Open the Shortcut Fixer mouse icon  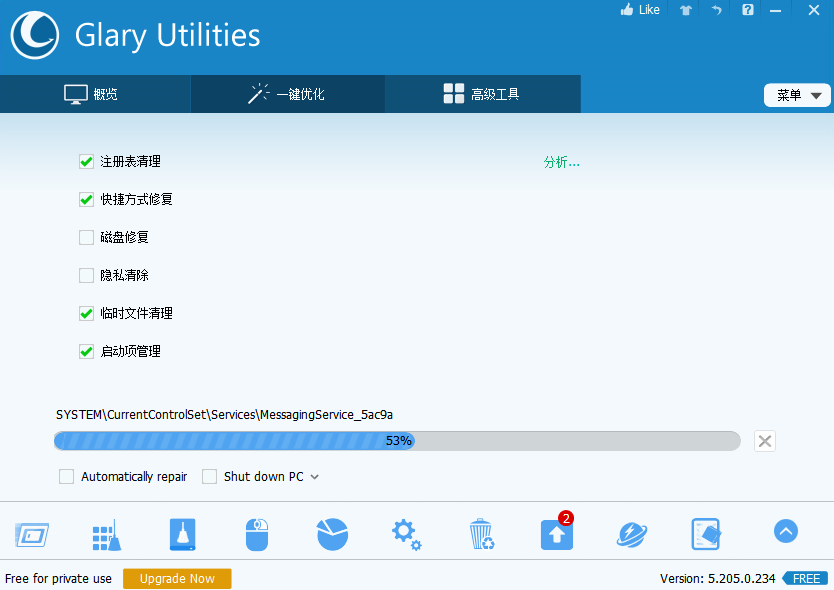[x=257, y=533]
